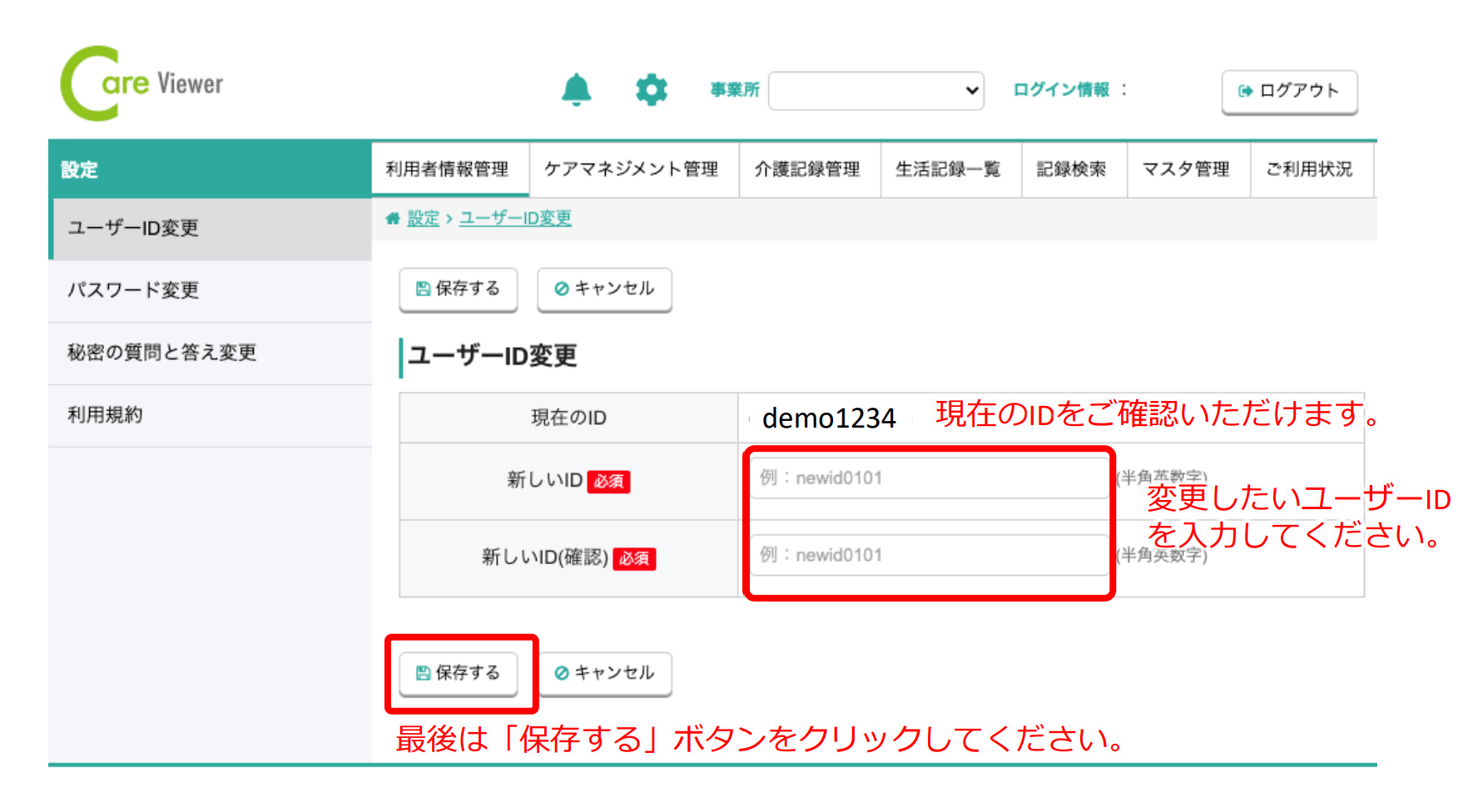Image resolution: width=1483 pixels, height=812 pixels.
Task: Switch to the ケアマネジメント管理 tab
Action: (x=631, y=170)
